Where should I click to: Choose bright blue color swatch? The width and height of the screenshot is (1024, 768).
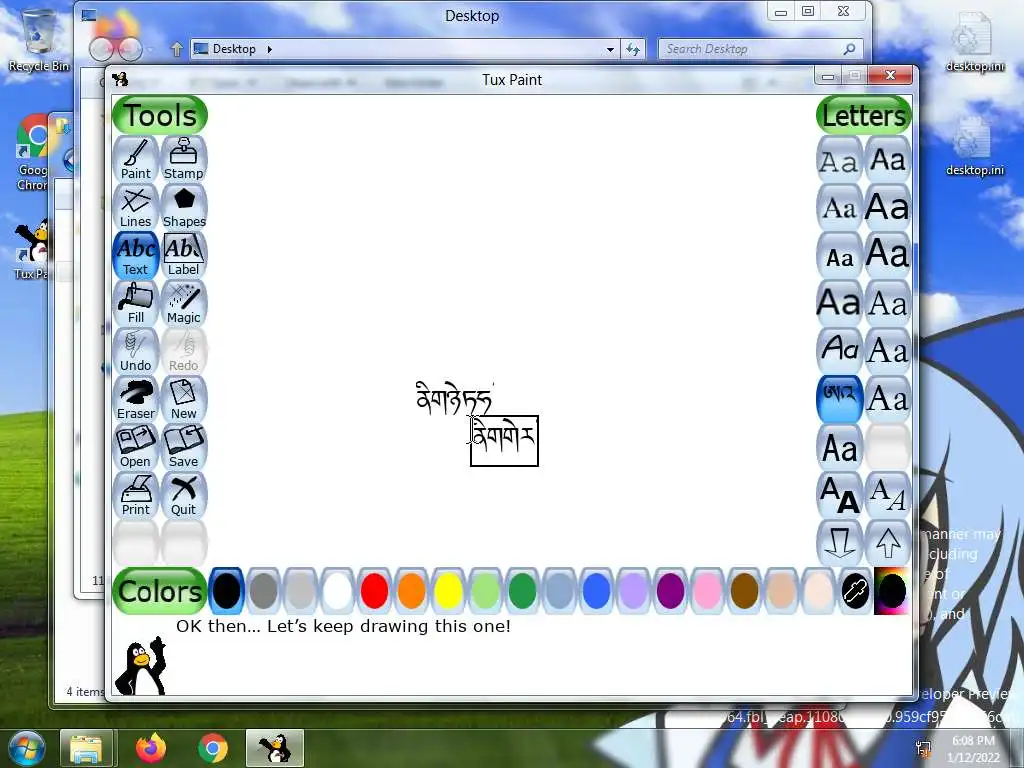click(596, 591)
